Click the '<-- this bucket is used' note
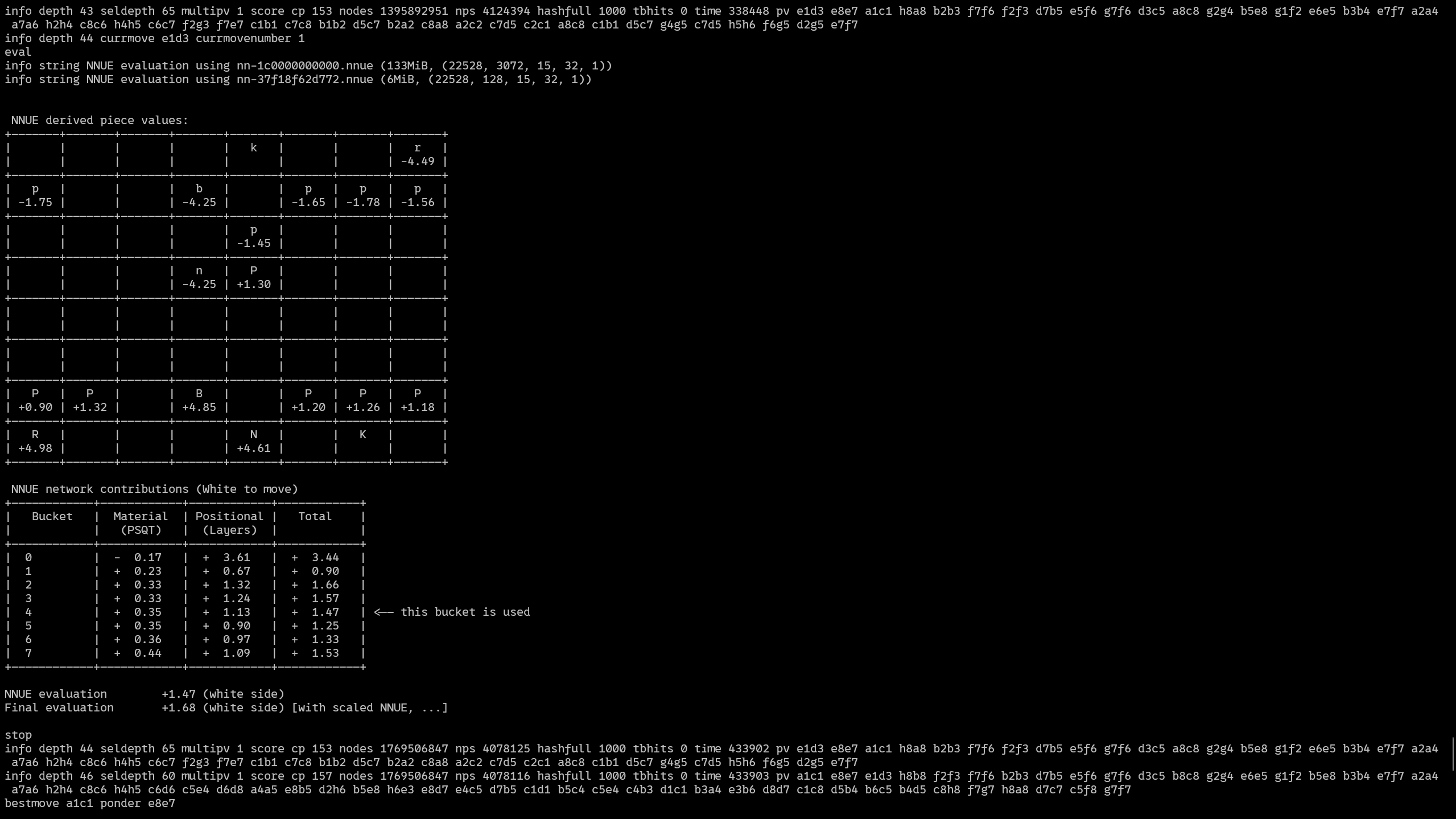The height and width of the screenshot is (819, 1456). tap(452, 612)
